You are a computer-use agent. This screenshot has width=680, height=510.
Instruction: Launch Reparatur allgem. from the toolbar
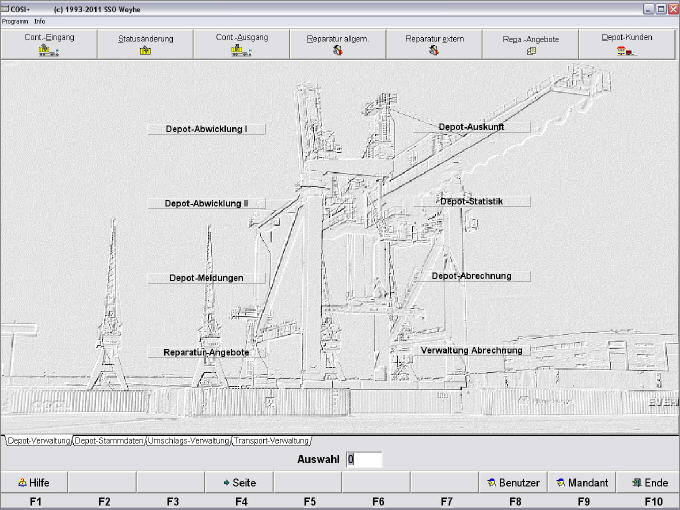(337, 44)
